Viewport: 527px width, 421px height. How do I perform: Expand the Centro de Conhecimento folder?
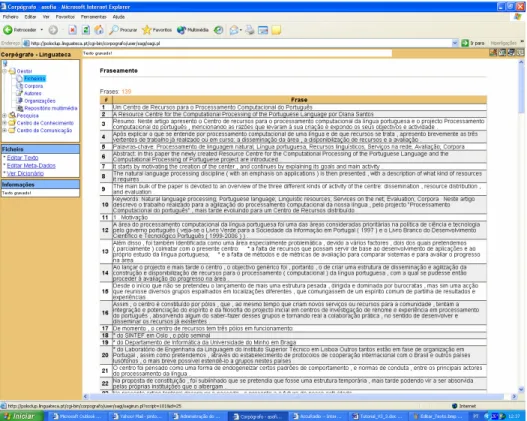4,123
